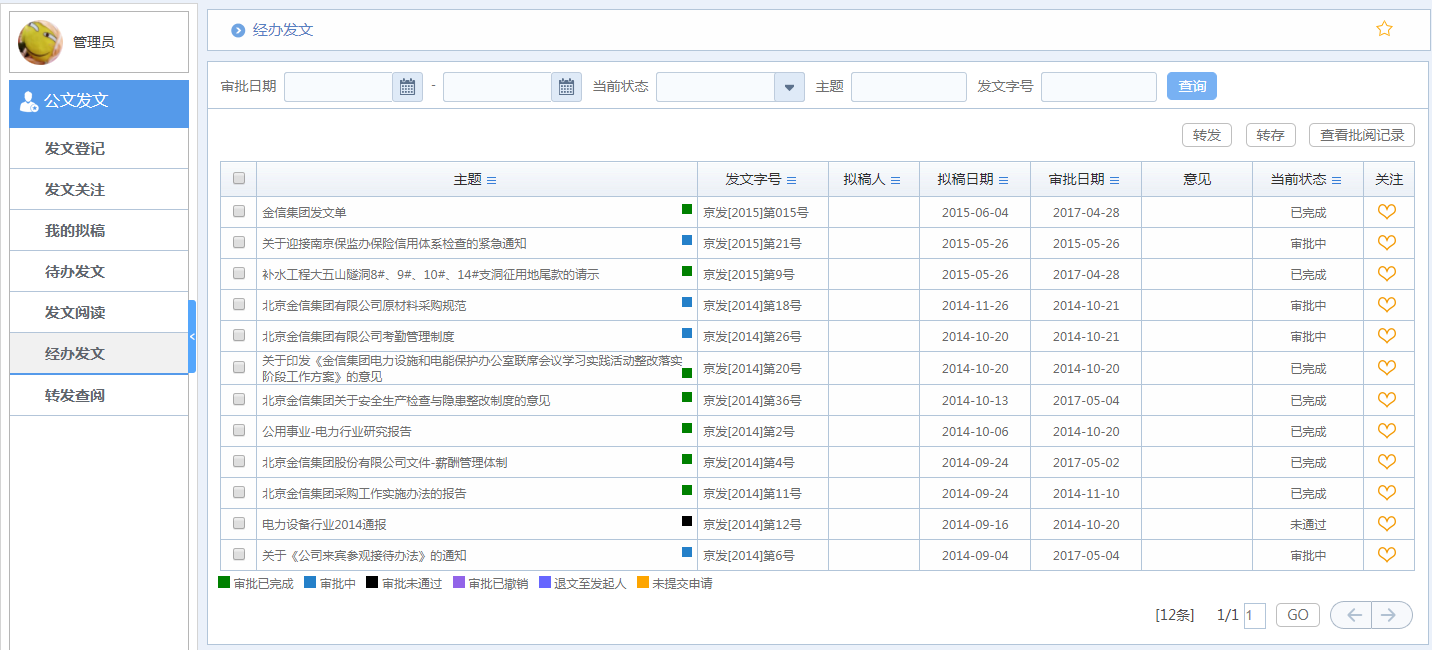The height and width of the screenshot is (650, 1432).
Task: Click the green 审批已完成 legend swatch
Action: point(226,582)
